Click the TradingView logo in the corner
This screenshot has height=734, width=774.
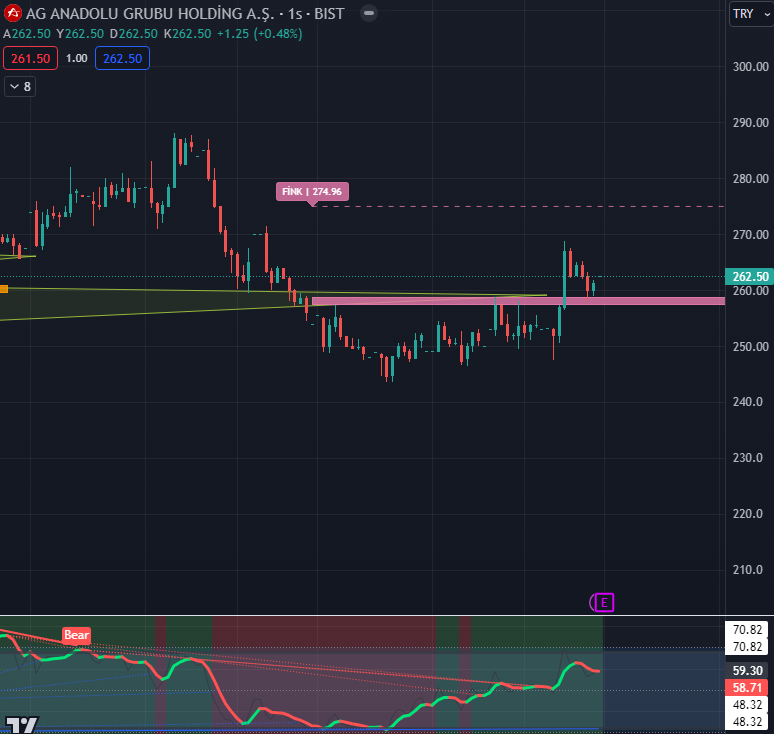pos(22,725)
